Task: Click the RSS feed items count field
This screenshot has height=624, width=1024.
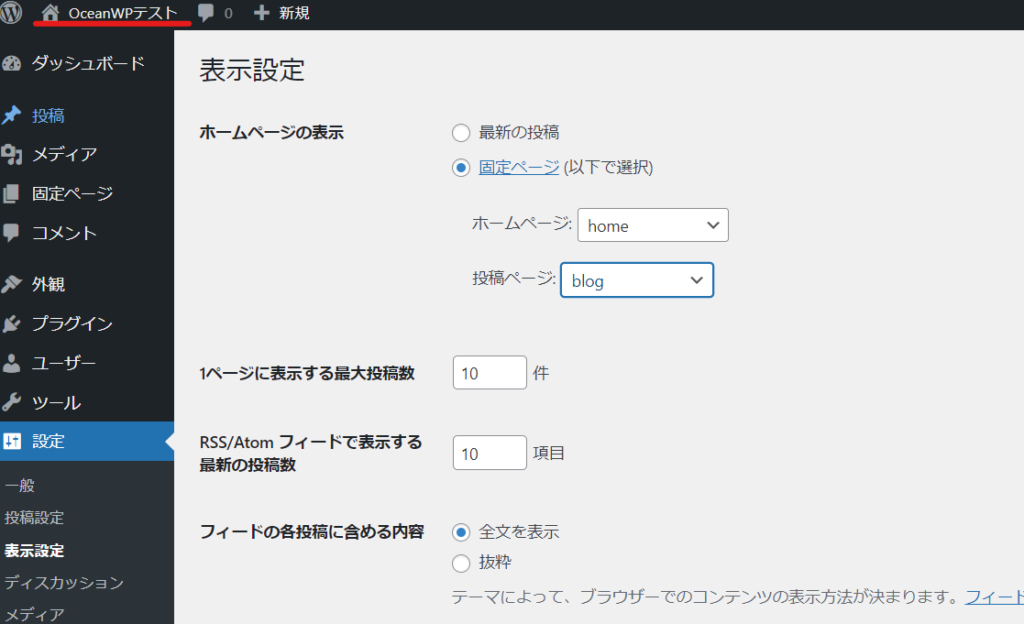Action: coord(490,453)
